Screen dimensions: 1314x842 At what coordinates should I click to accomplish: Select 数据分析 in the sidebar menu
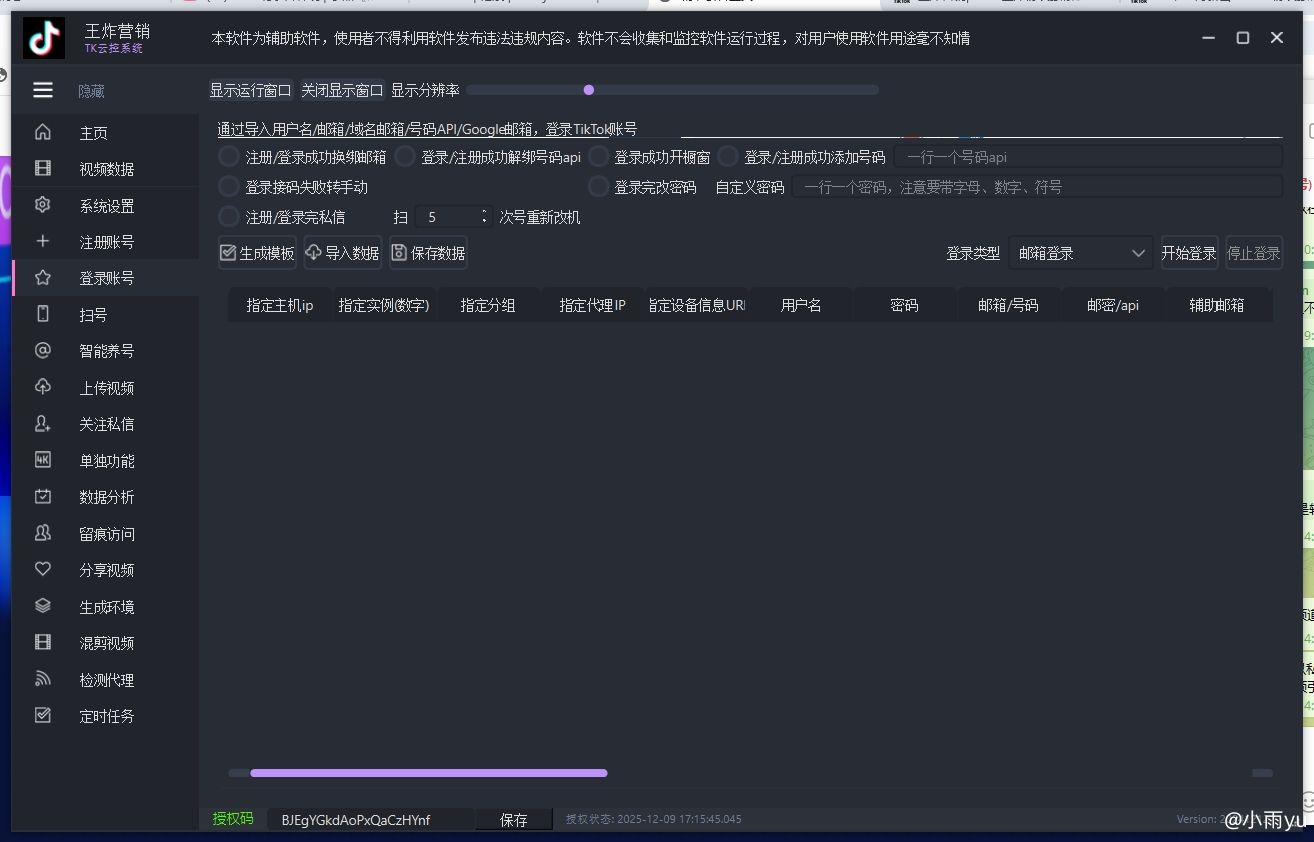[x=106, y=497]
